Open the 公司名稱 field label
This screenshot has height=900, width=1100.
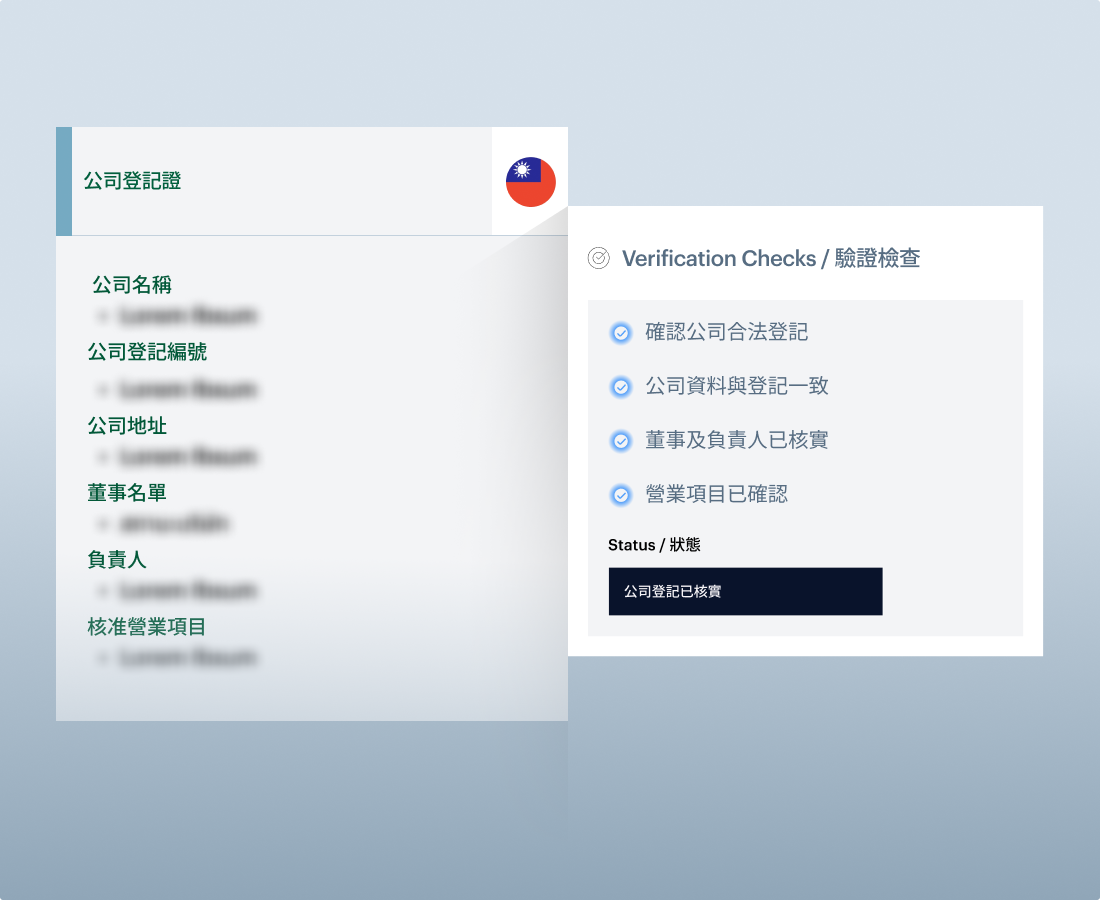pyautogui.click(x=132, y=285)
